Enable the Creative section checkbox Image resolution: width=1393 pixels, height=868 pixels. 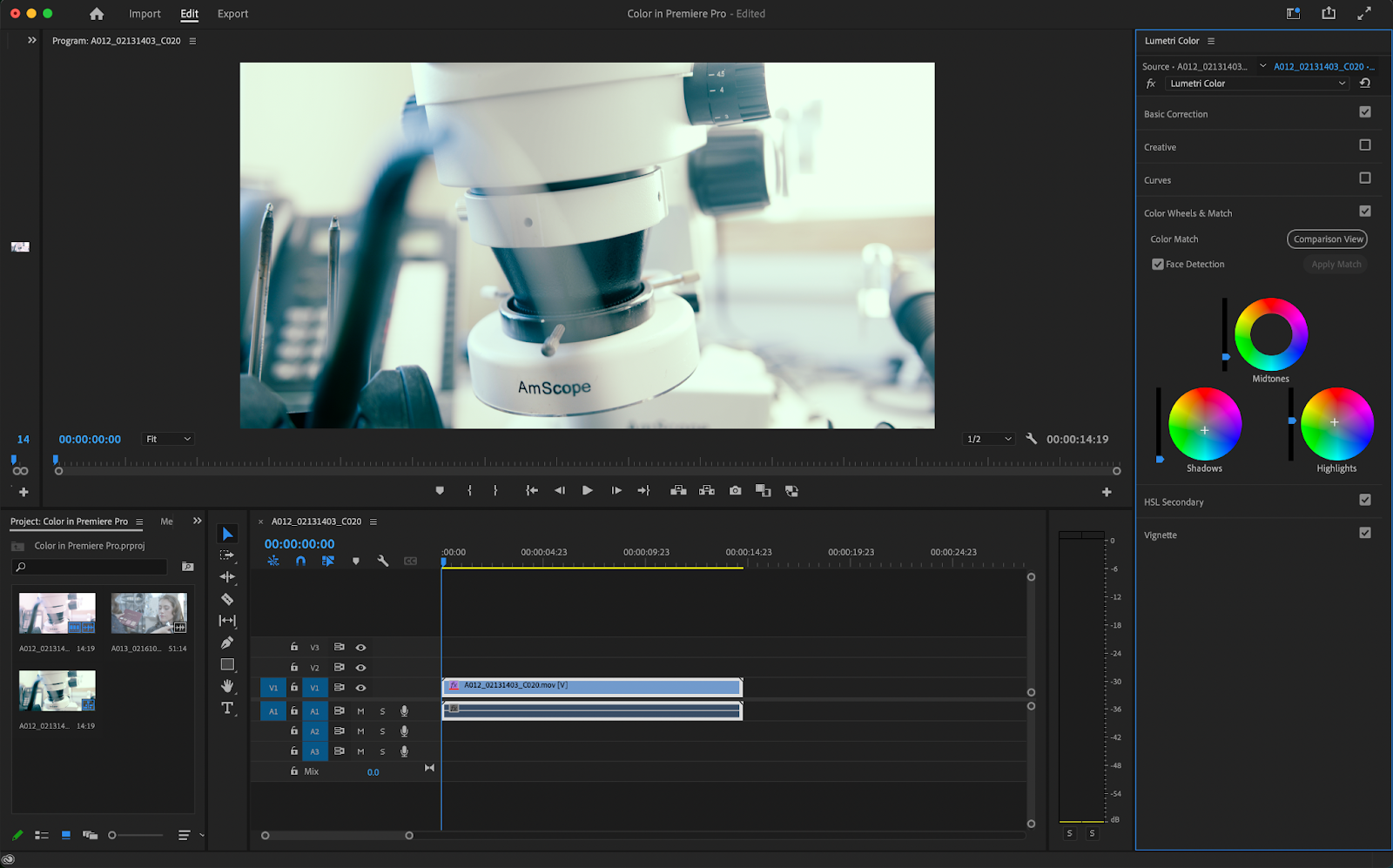(1365, 145)
